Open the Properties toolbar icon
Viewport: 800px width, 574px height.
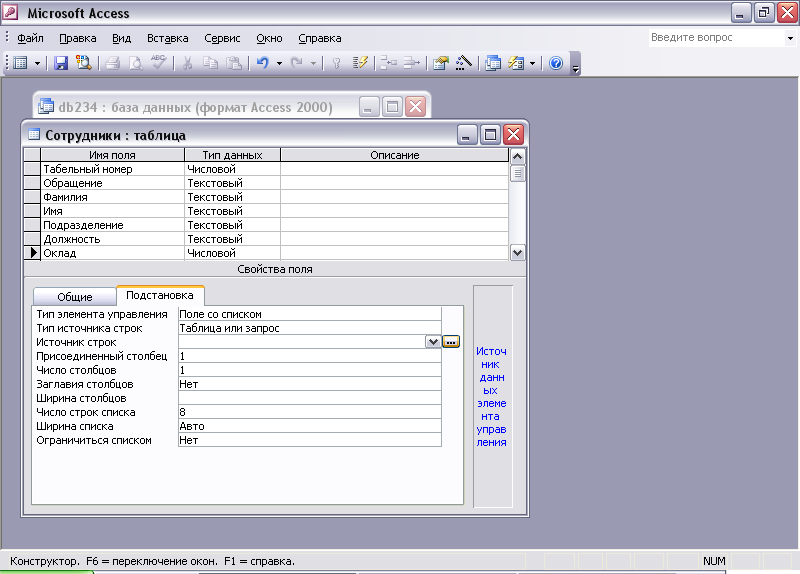coord(440,63)
